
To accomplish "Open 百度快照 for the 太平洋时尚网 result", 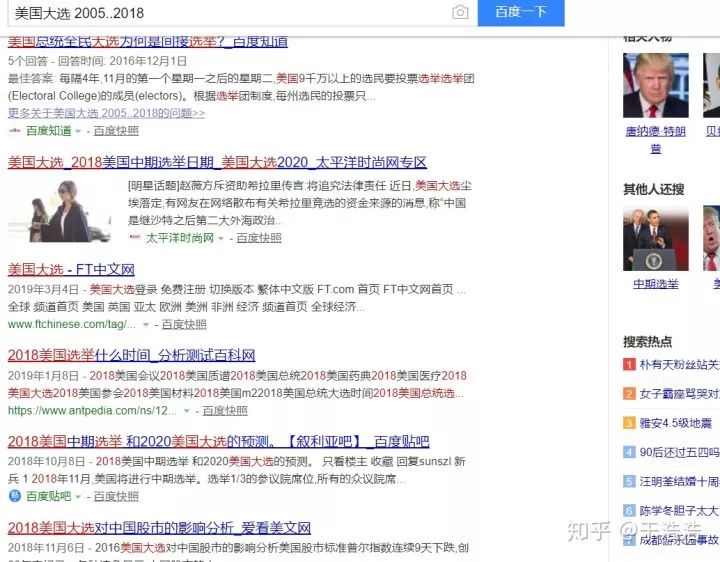I will pos(259,238).
